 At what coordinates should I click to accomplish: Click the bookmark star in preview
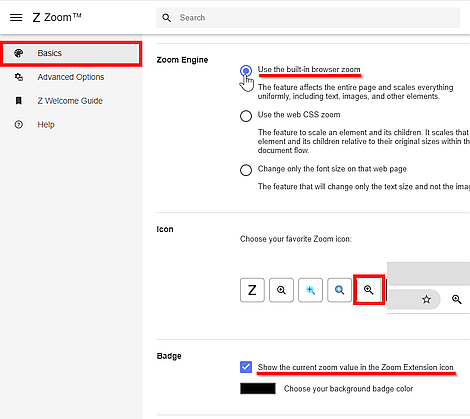(426, 299)
